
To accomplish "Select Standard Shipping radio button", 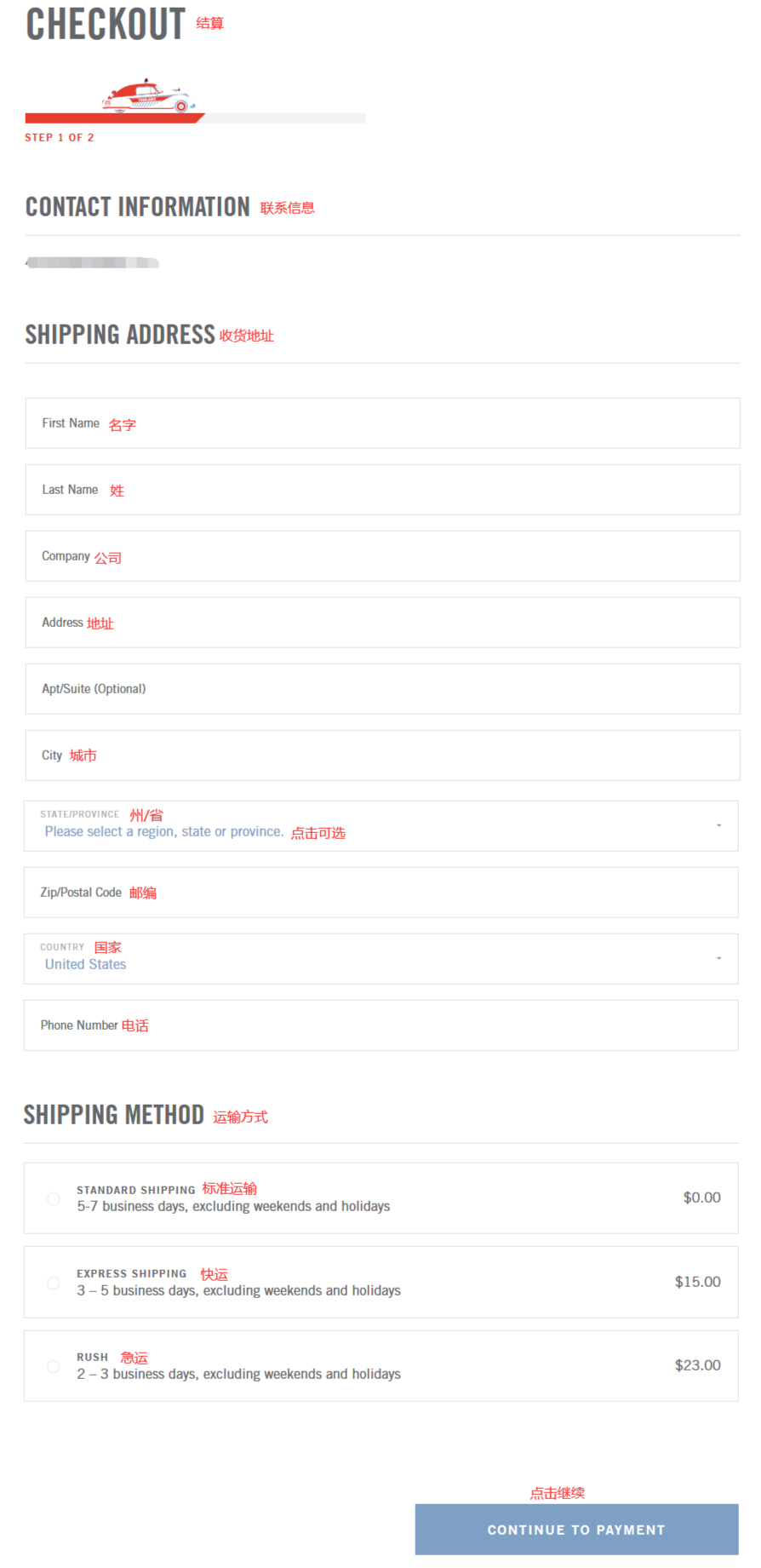I will (x=54, y=1198).
